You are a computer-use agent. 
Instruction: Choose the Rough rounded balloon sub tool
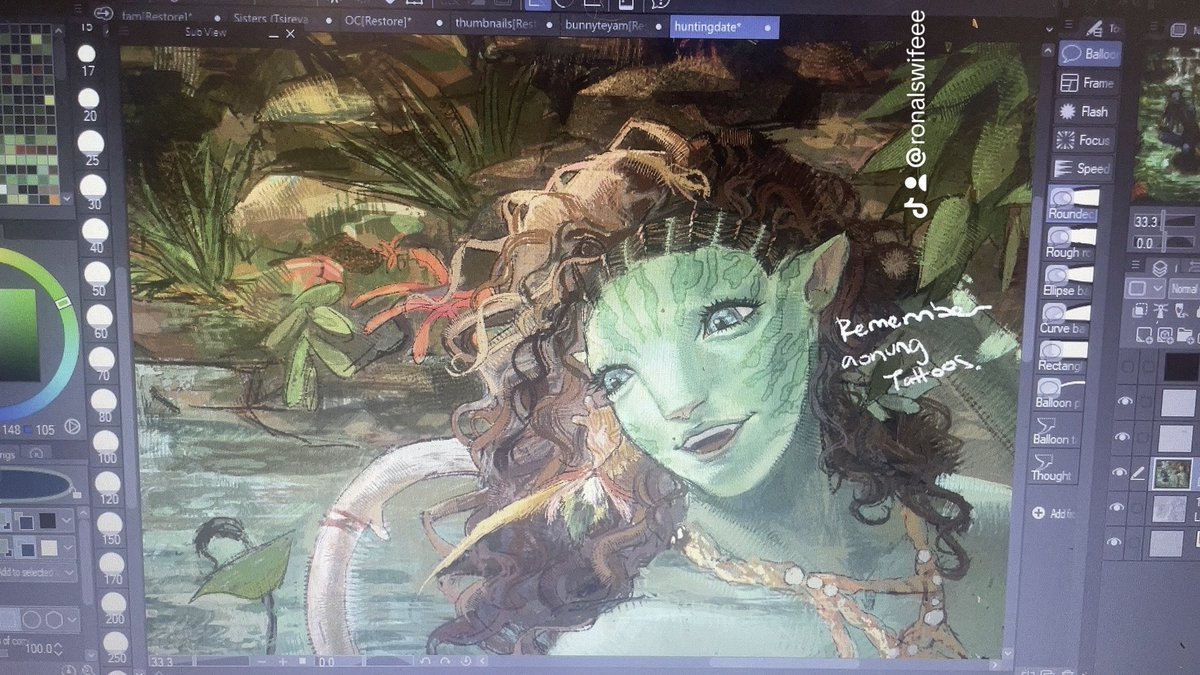(1071, 242)
